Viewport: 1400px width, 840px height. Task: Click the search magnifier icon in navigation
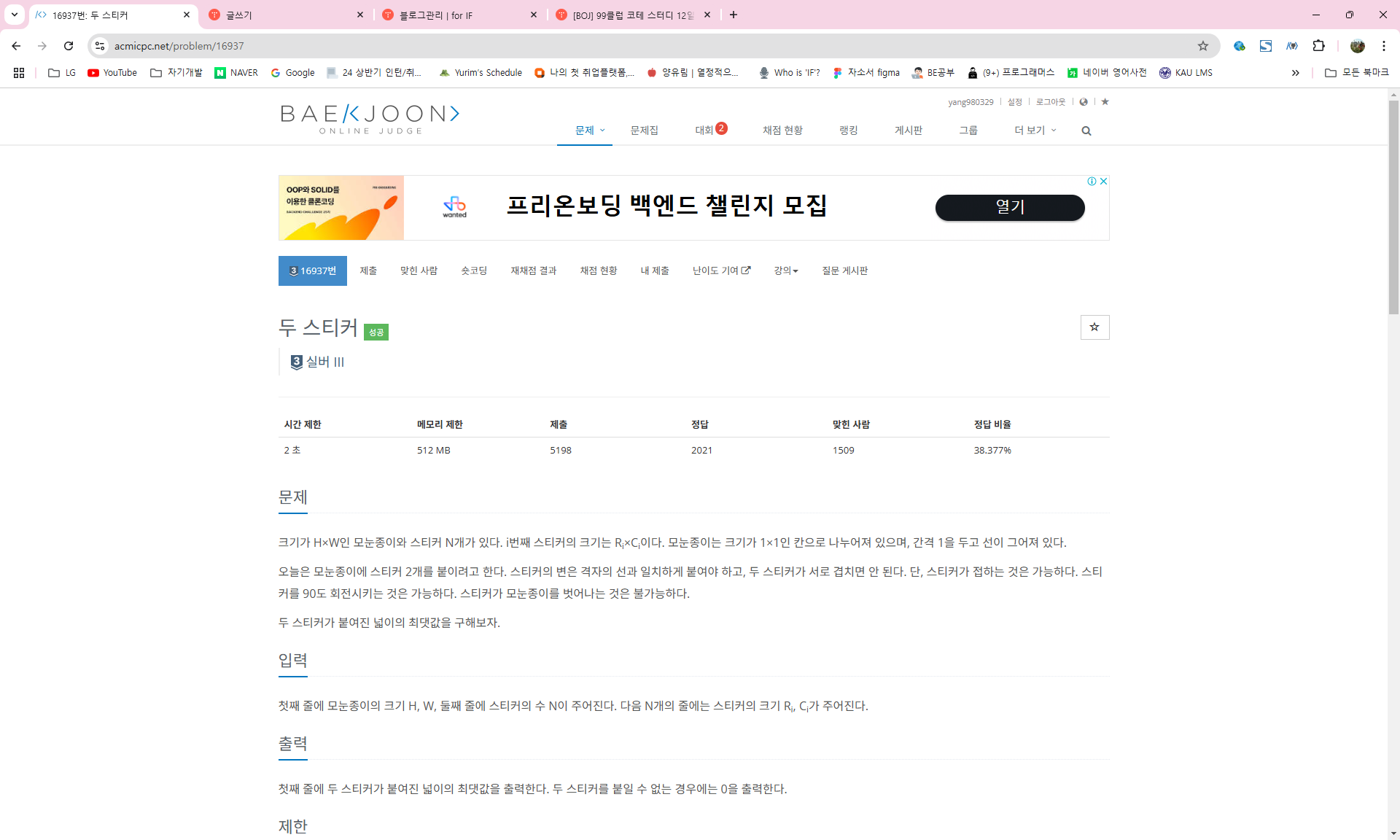[x=1086, y=131]
